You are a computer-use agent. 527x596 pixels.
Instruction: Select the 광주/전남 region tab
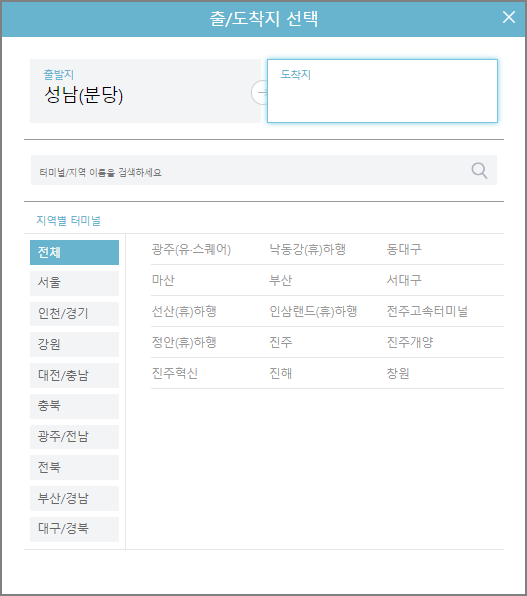(74, 437)
